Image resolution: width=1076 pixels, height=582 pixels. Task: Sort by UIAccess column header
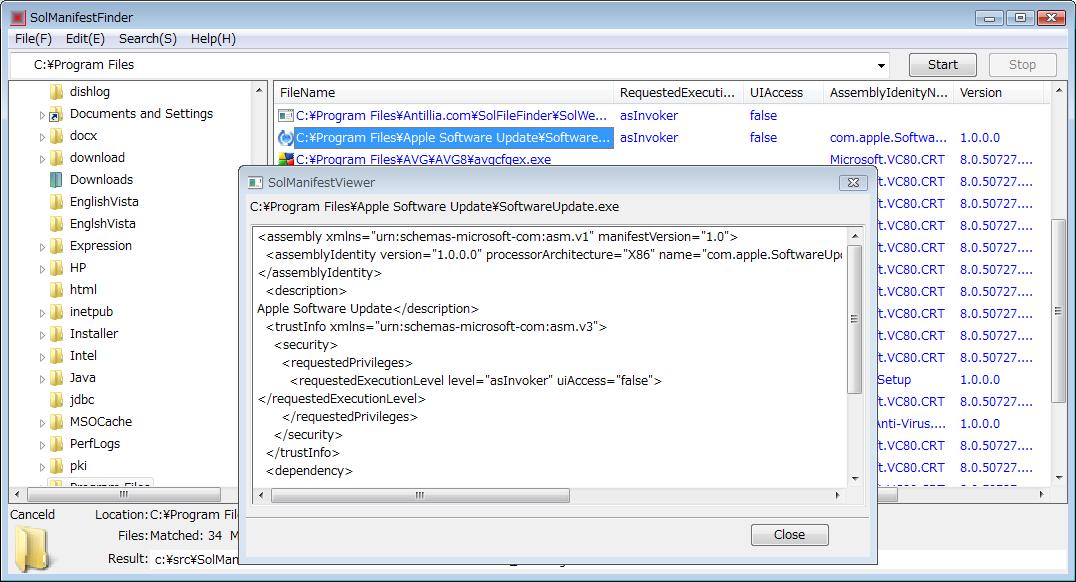click(x=783, y=93)
